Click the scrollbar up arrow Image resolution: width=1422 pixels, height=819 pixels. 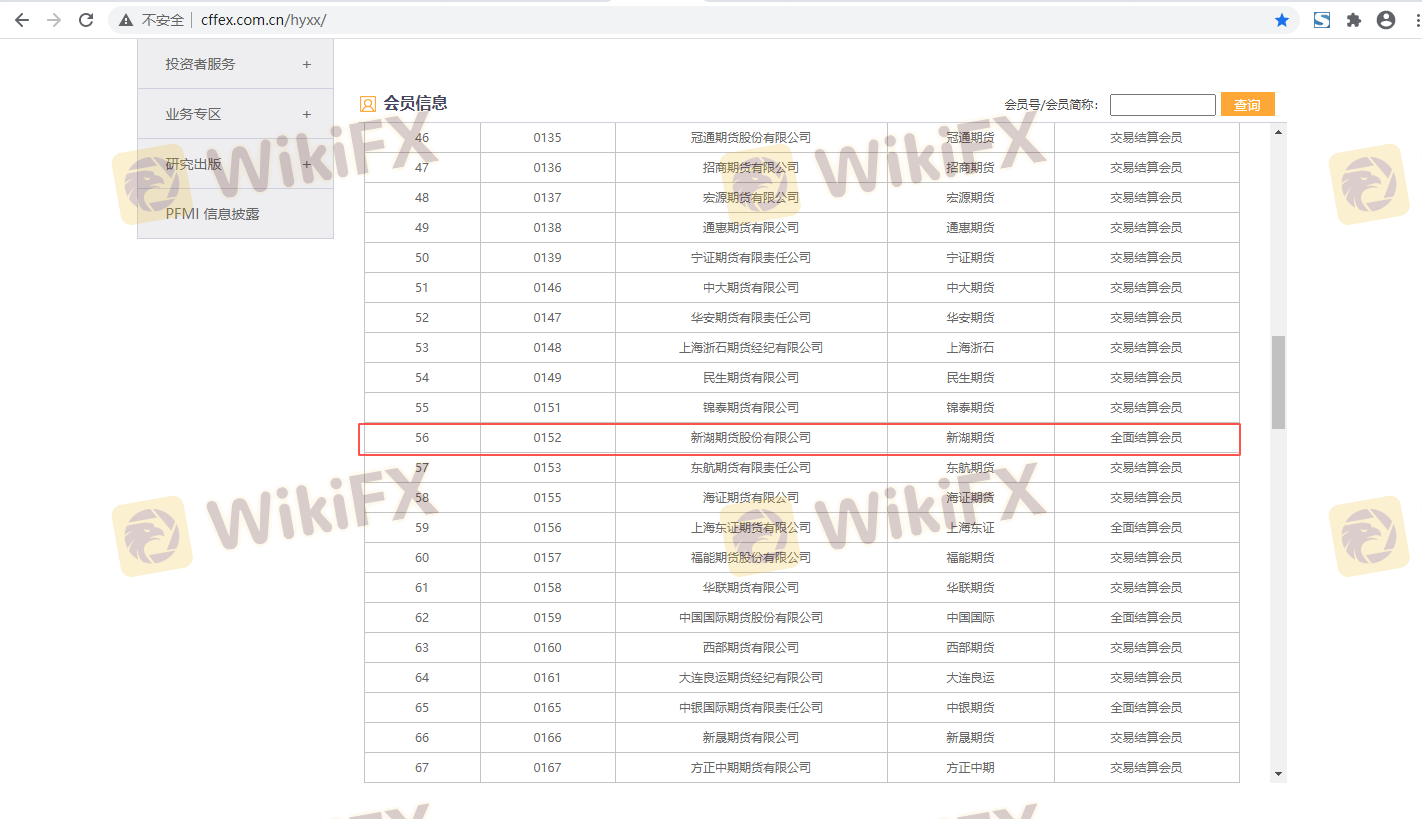point(1278,131)
